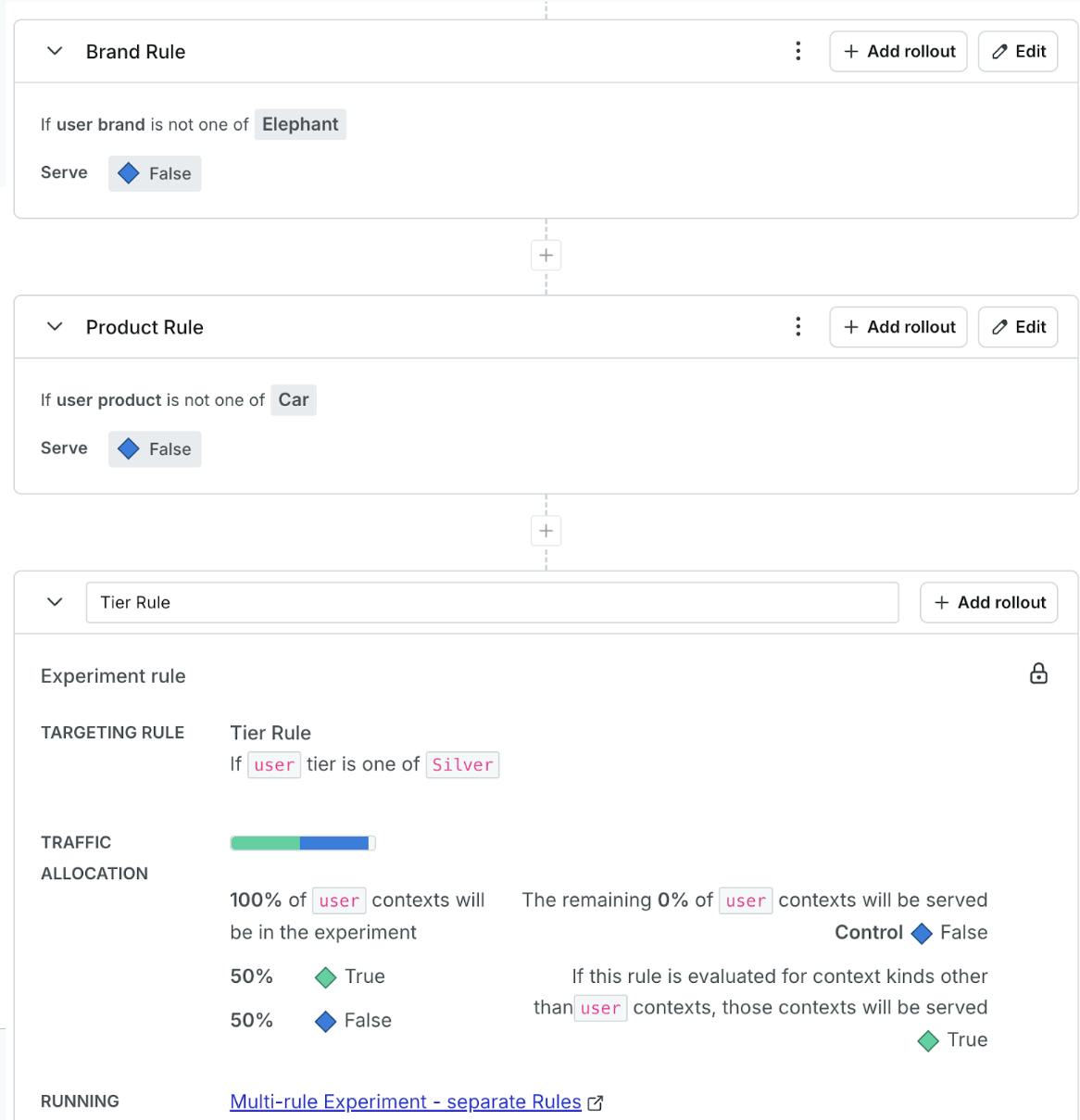This screenshot has height=1120, width=1080.
Task: Collapse the Tier Rule section
Action: pos(55,602)
